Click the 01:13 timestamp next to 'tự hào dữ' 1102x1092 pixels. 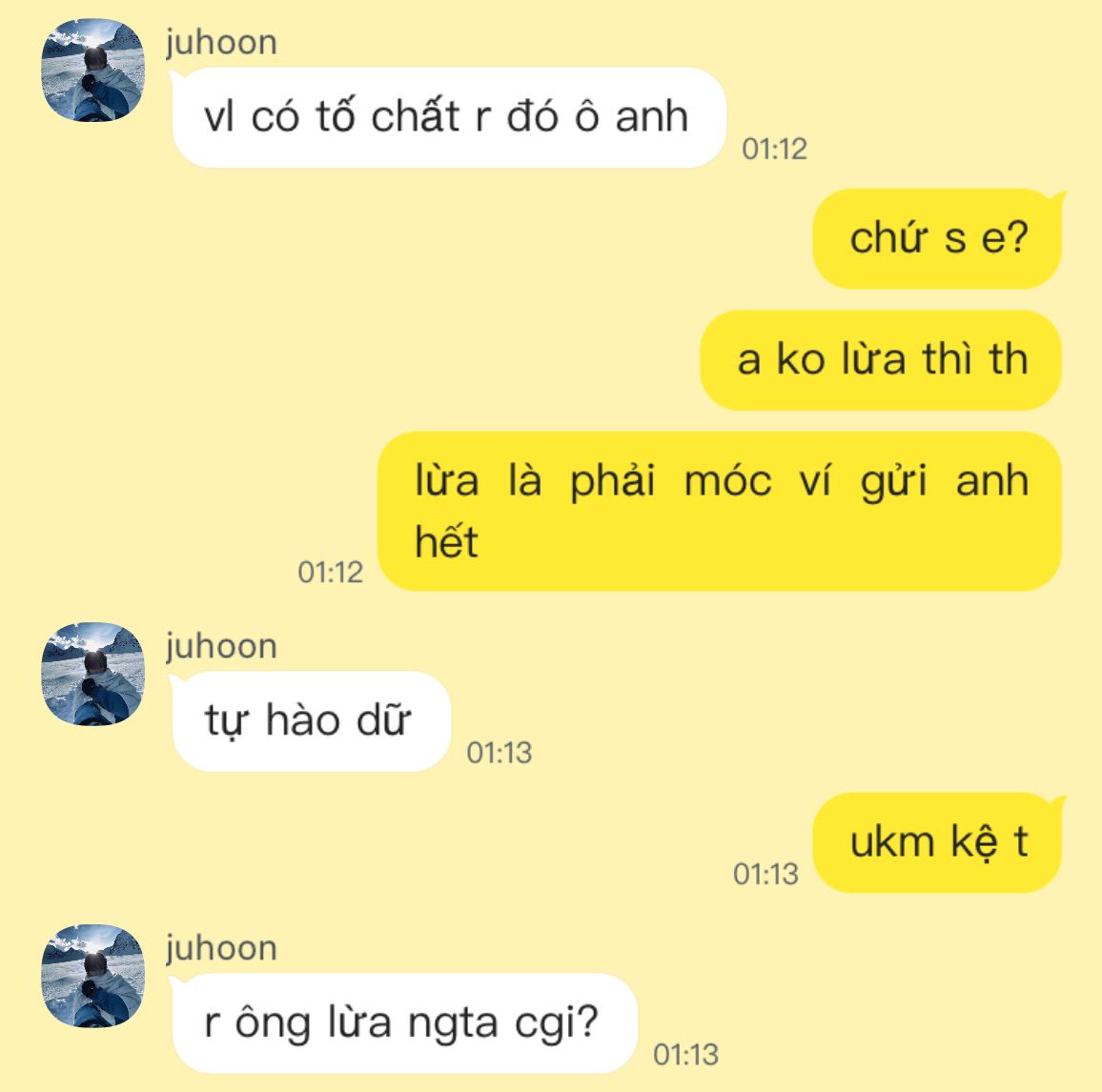[499, 753]
